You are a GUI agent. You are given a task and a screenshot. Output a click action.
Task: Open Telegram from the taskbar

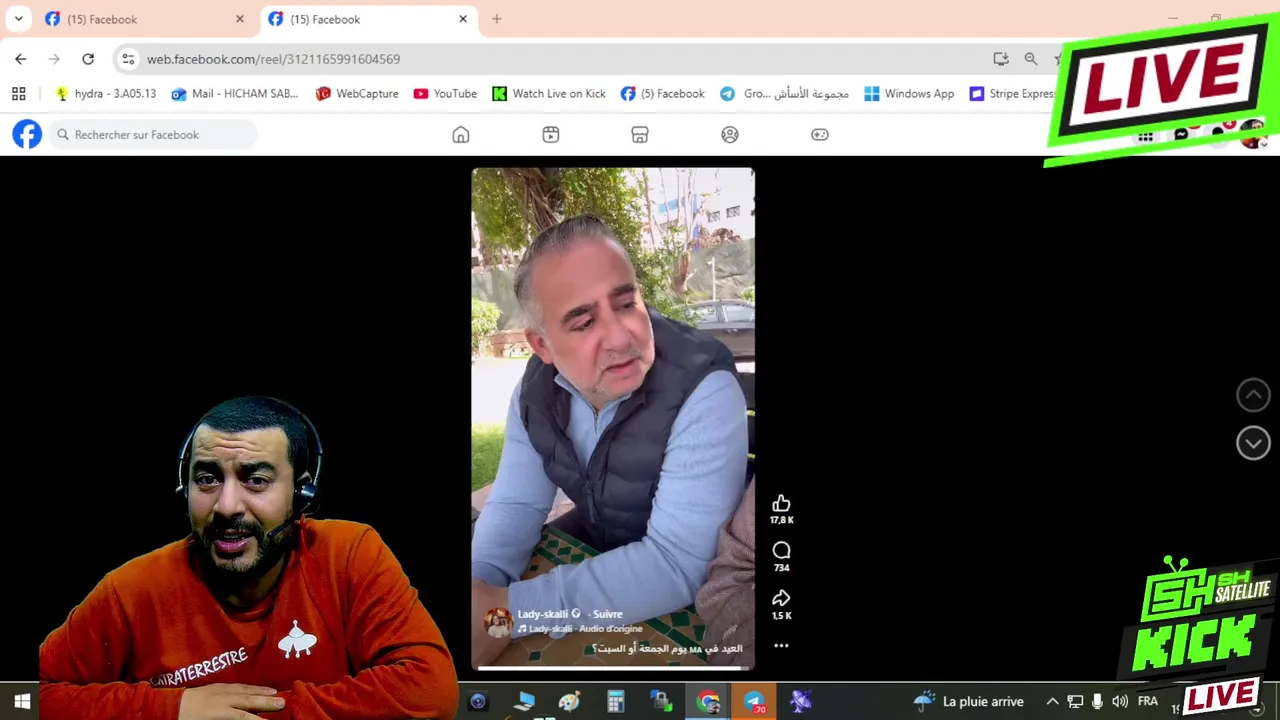click(754, 702)
